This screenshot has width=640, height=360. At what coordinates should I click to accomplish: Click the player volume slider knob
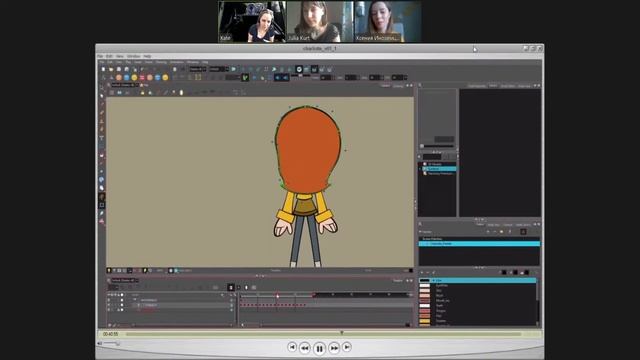pyautogui.click(x=118, y=344)
